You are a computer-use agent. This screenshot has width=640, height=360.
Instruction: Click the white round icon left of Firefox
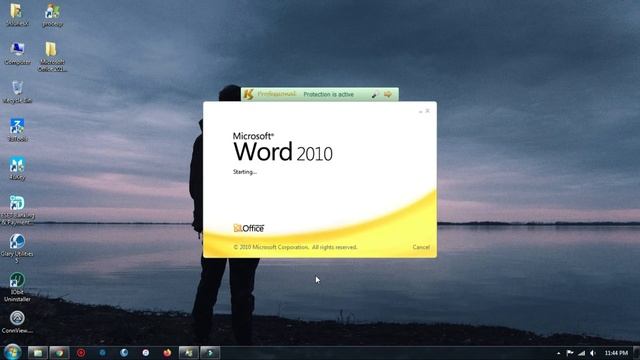click(x=145, y=353)
